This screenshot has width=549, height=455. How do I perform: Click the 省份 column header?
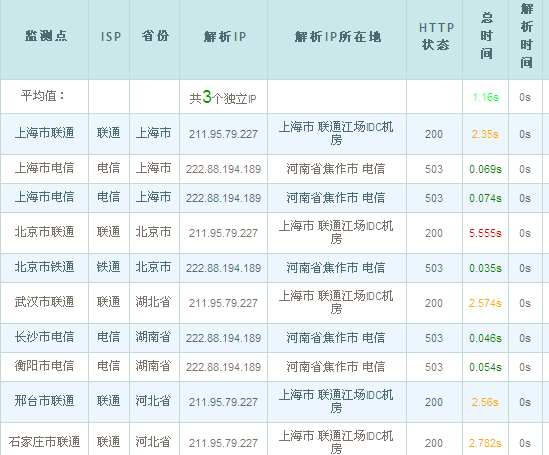tap(155, 36)
